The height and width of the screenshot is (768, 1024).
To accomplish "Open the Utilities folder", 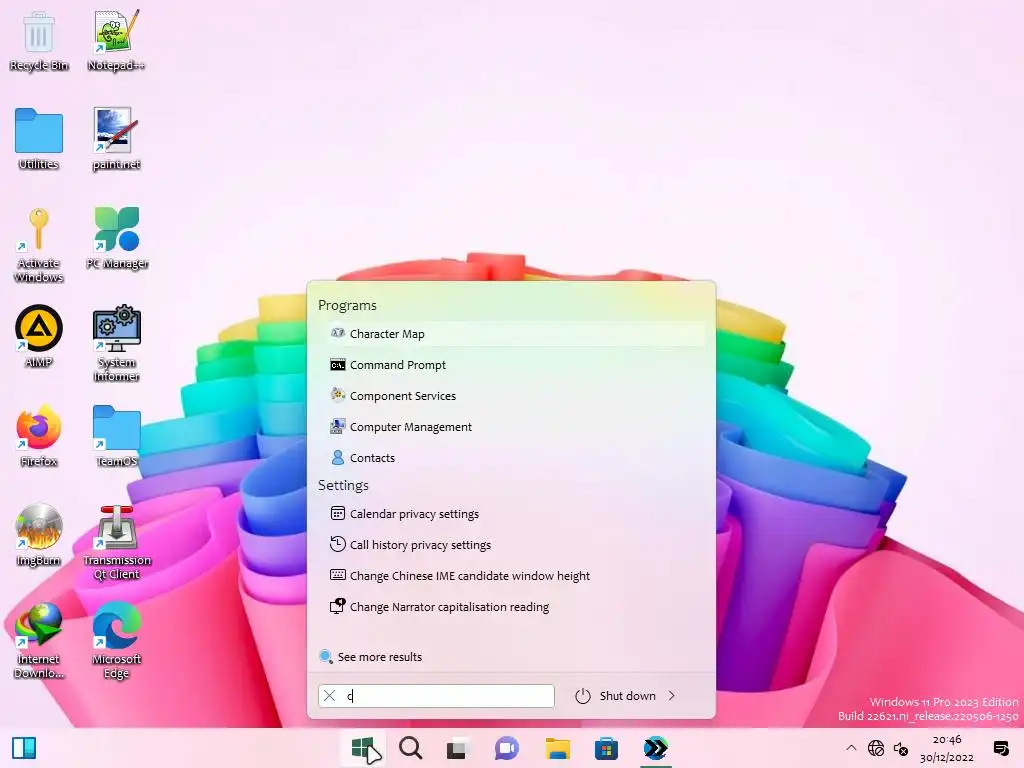I will coord(39,139).
